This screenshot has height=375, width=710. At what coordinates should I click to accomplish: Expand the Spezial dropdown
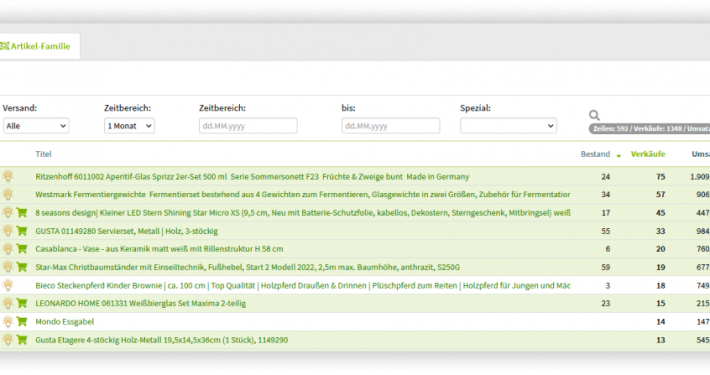point(508,126)
